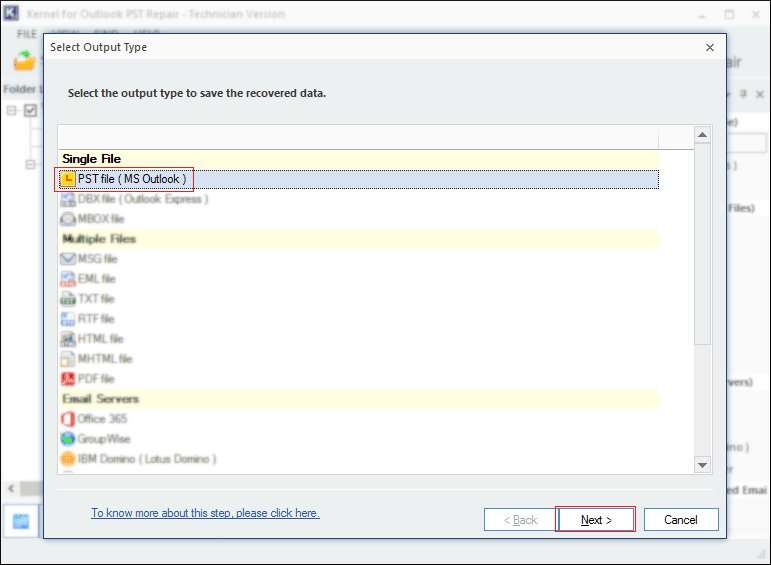The image size is (771, 565).
Task: Collapse the root node in folder tree
Action: (x=11, y=110)
